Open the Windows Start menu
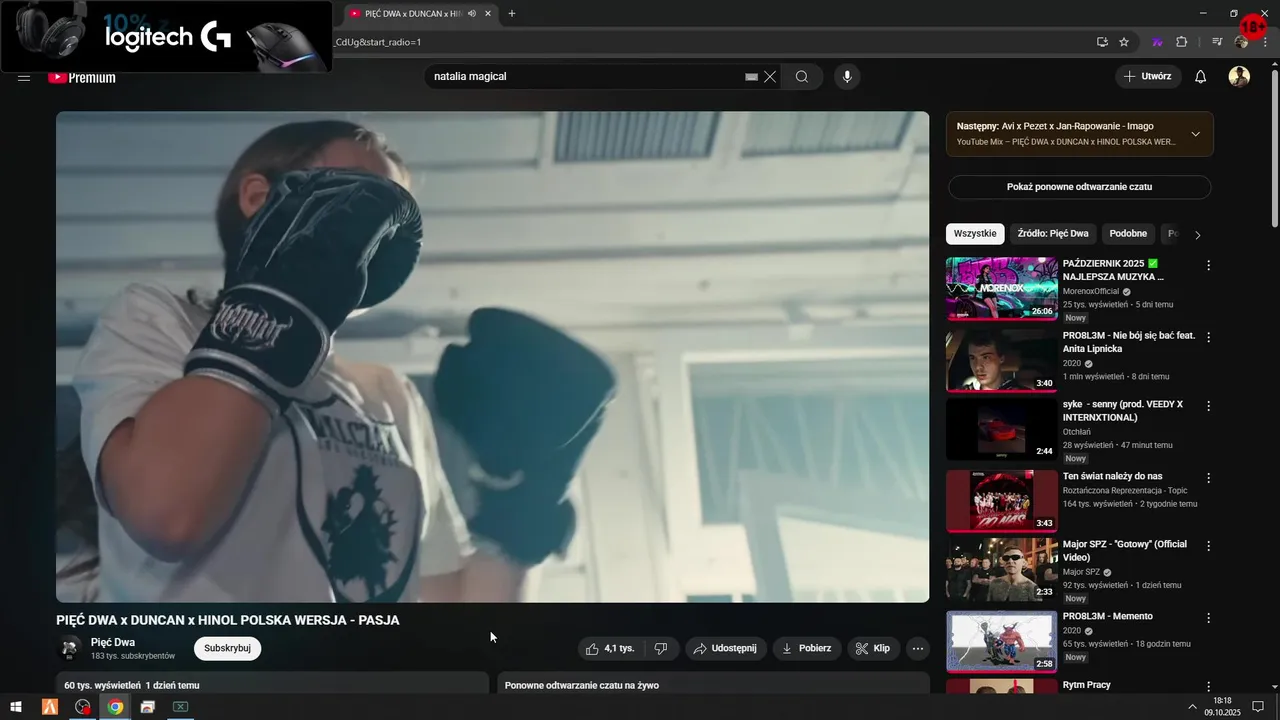Image resolution: width=1280 pixels, height=720 pixels. [x=16, y=707]
